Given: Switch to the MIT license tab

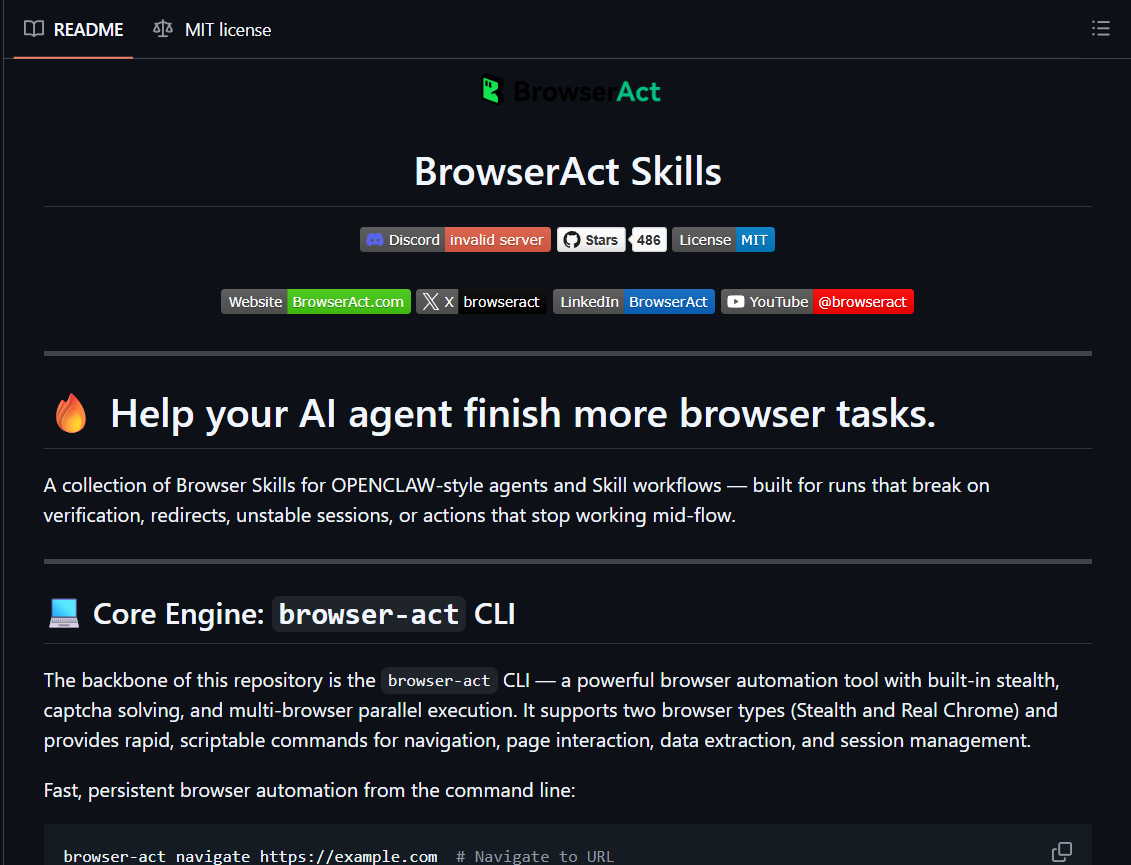Looking at the screenshot, I should pyautogui.click(x=212, y=30).
